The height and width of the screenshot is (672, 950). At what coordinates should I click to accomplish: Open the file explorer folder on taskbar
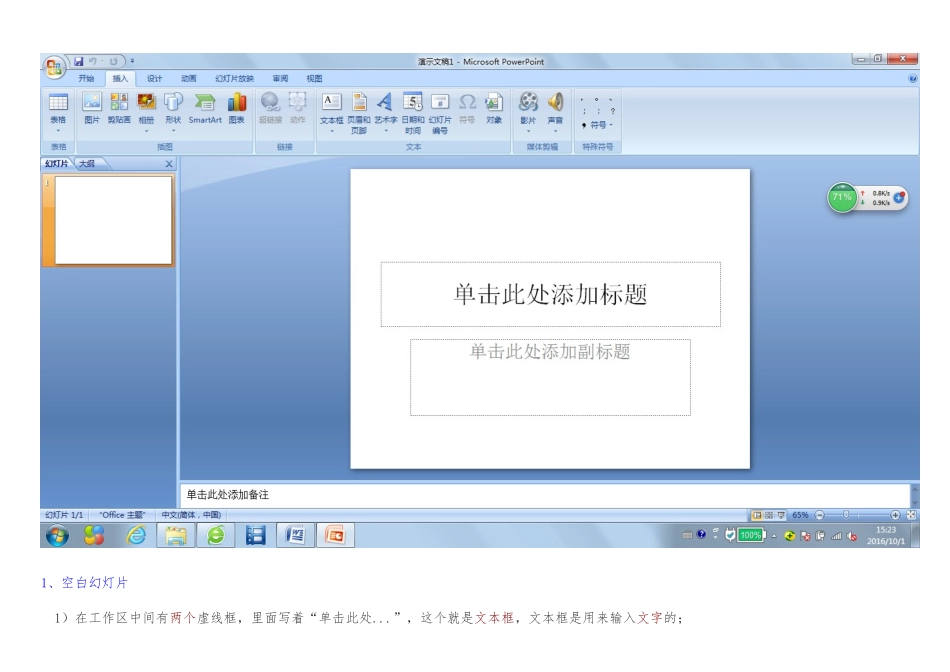[176, 535]
